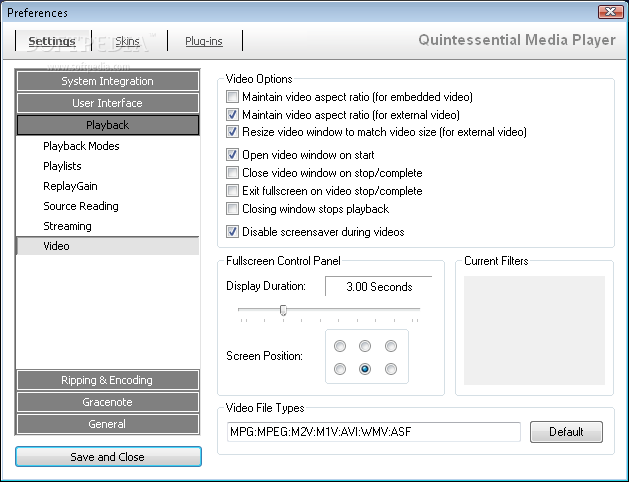
Task: Click the selected bottom-center position radio
Action: pos(365,369)
